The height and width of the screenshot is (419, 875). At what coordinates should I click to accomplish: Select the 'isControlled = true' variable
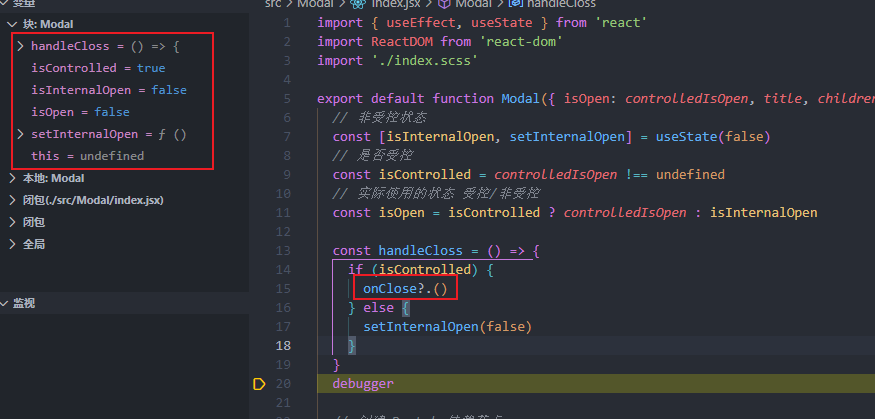(98, 68)
